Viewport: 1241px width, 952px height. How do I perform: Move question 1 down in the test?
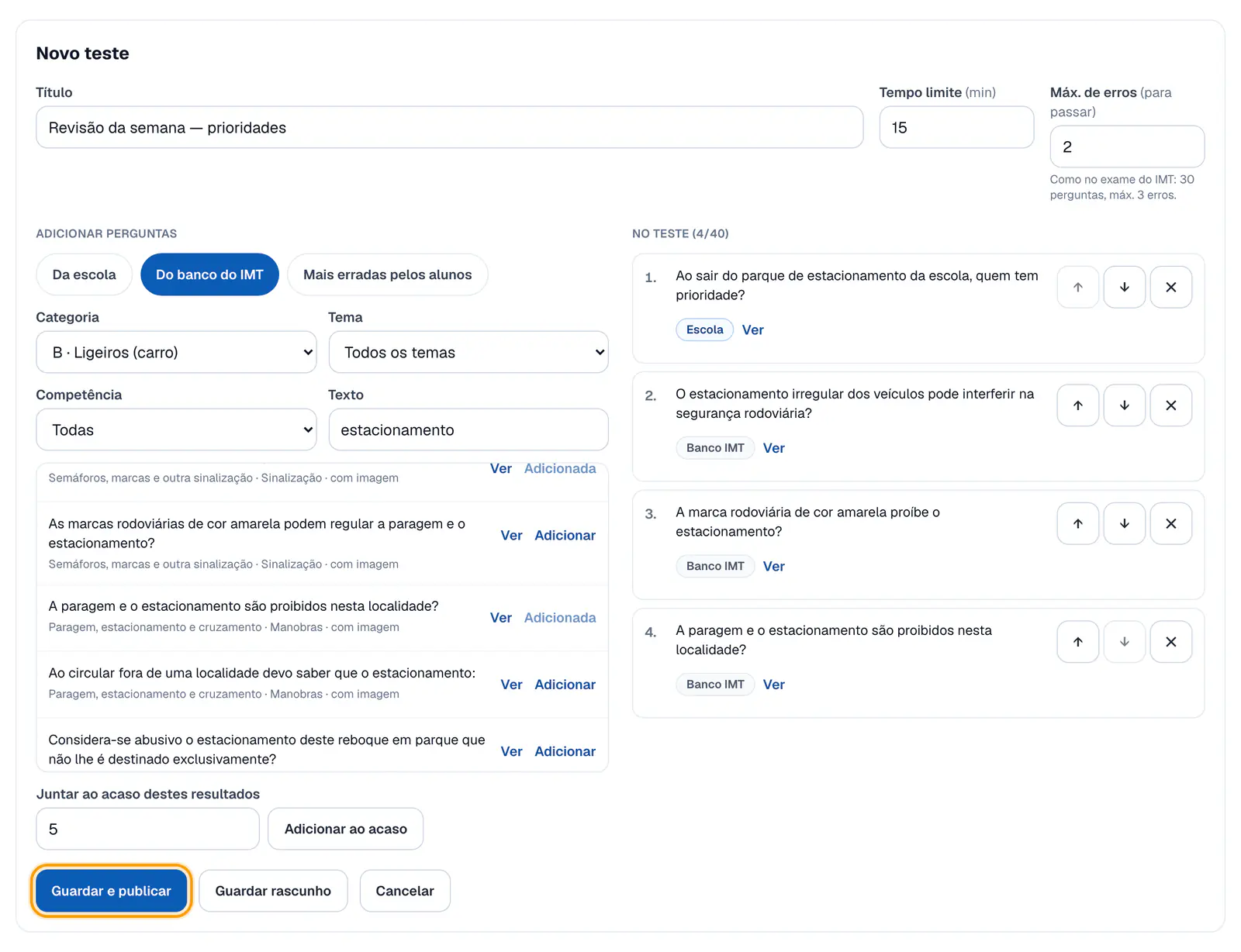[x=1125, y=287]
